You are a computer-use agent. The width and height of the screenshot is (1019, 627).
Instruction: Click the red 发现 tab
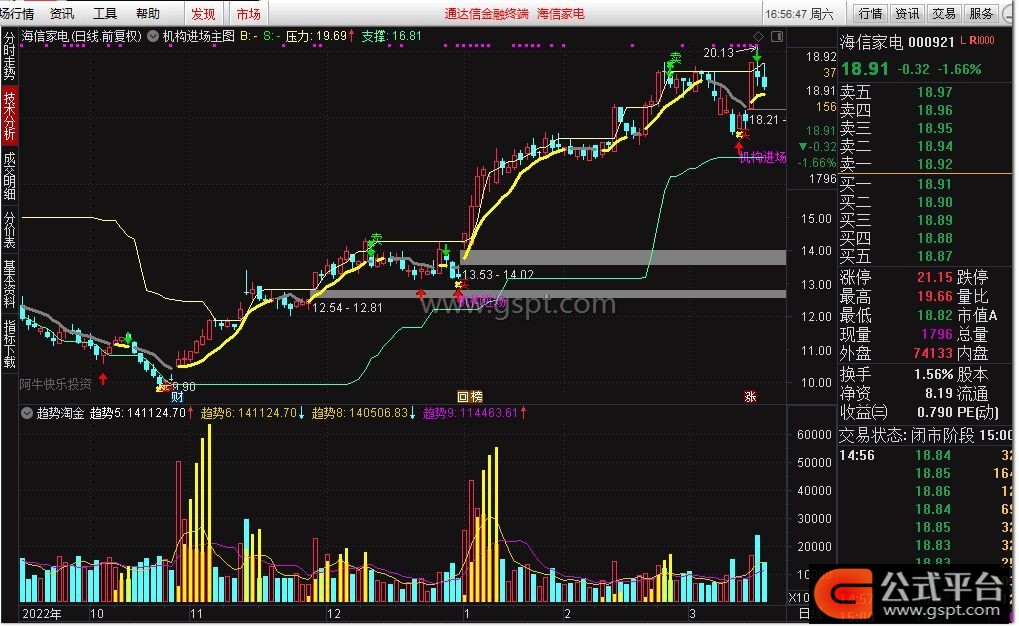(203, 14)
